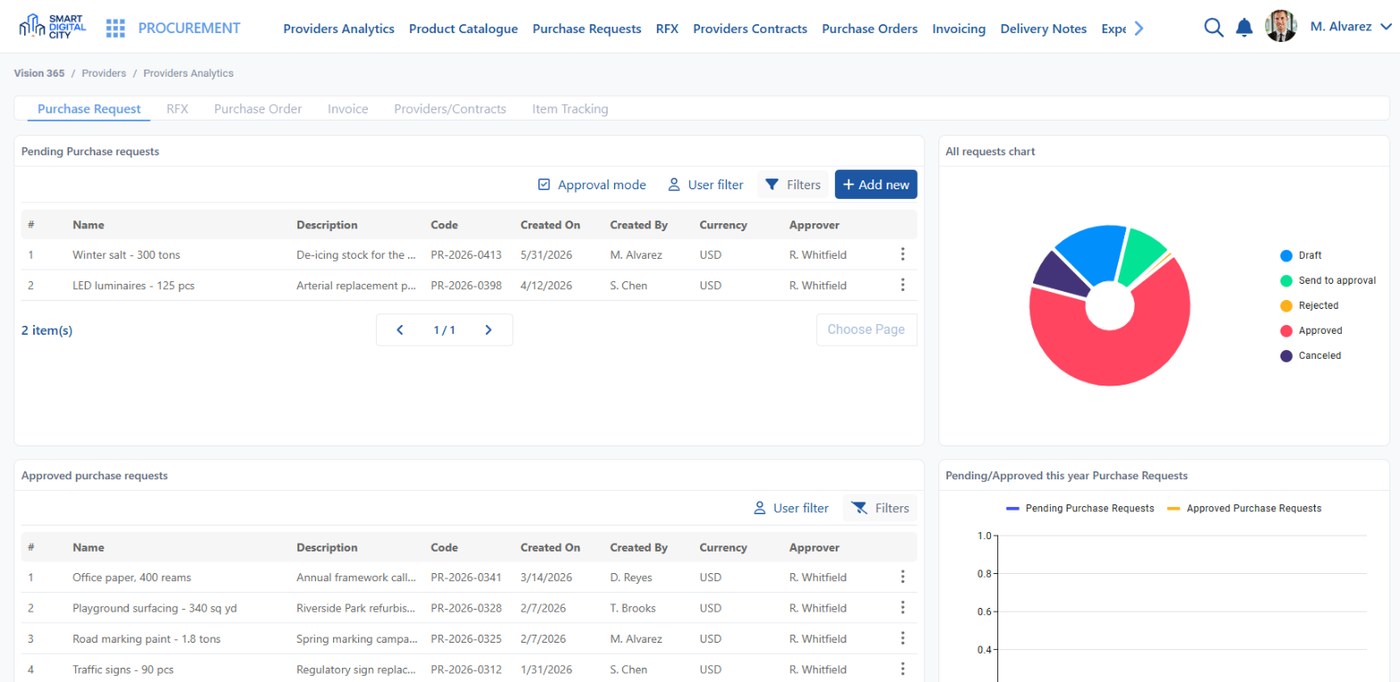1400x682 pixels.
Task: Open Product Catalogue in top navigation
Action: tap(463, 29)
